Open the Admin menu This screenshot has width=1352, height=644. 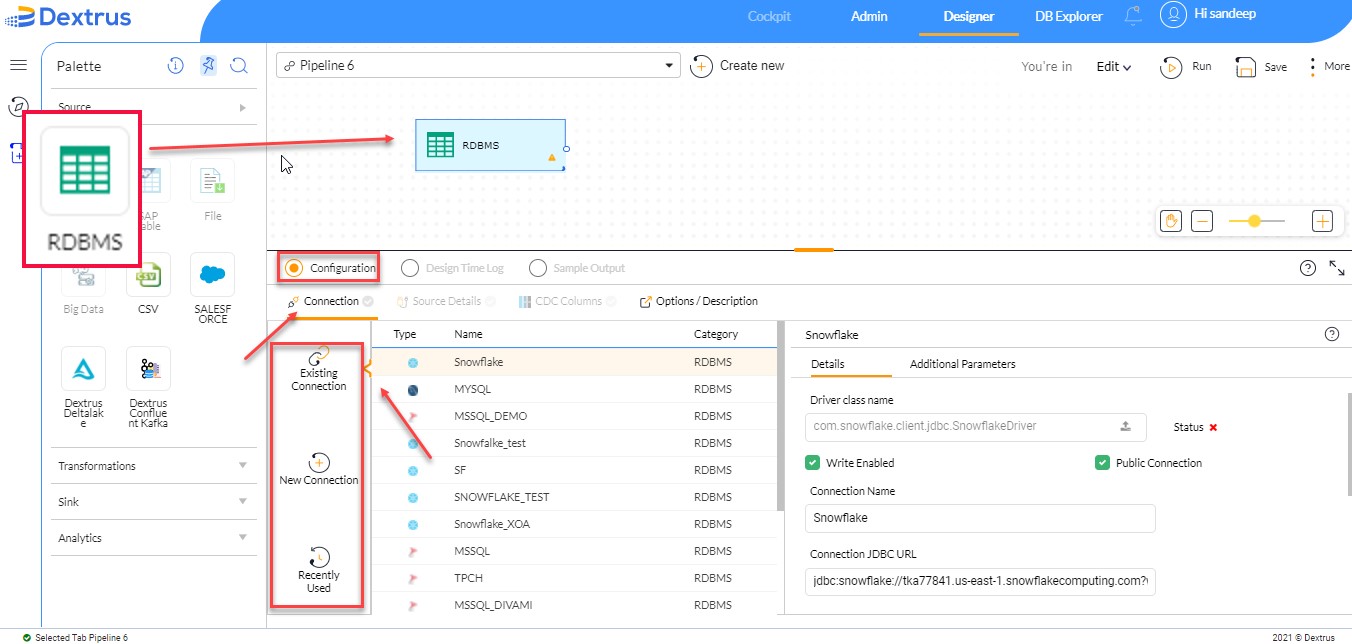pyautogui.click(x=869, y=16)
